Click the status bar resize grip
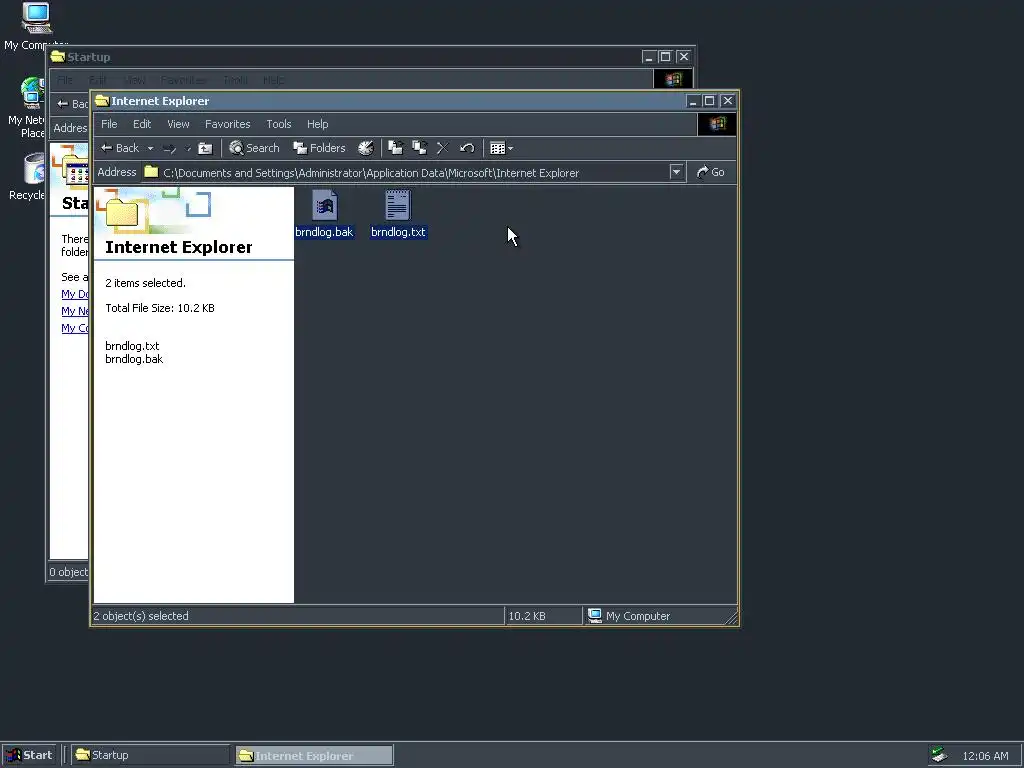The height and width of the screenshot is (768, 1024). [731, 617]
